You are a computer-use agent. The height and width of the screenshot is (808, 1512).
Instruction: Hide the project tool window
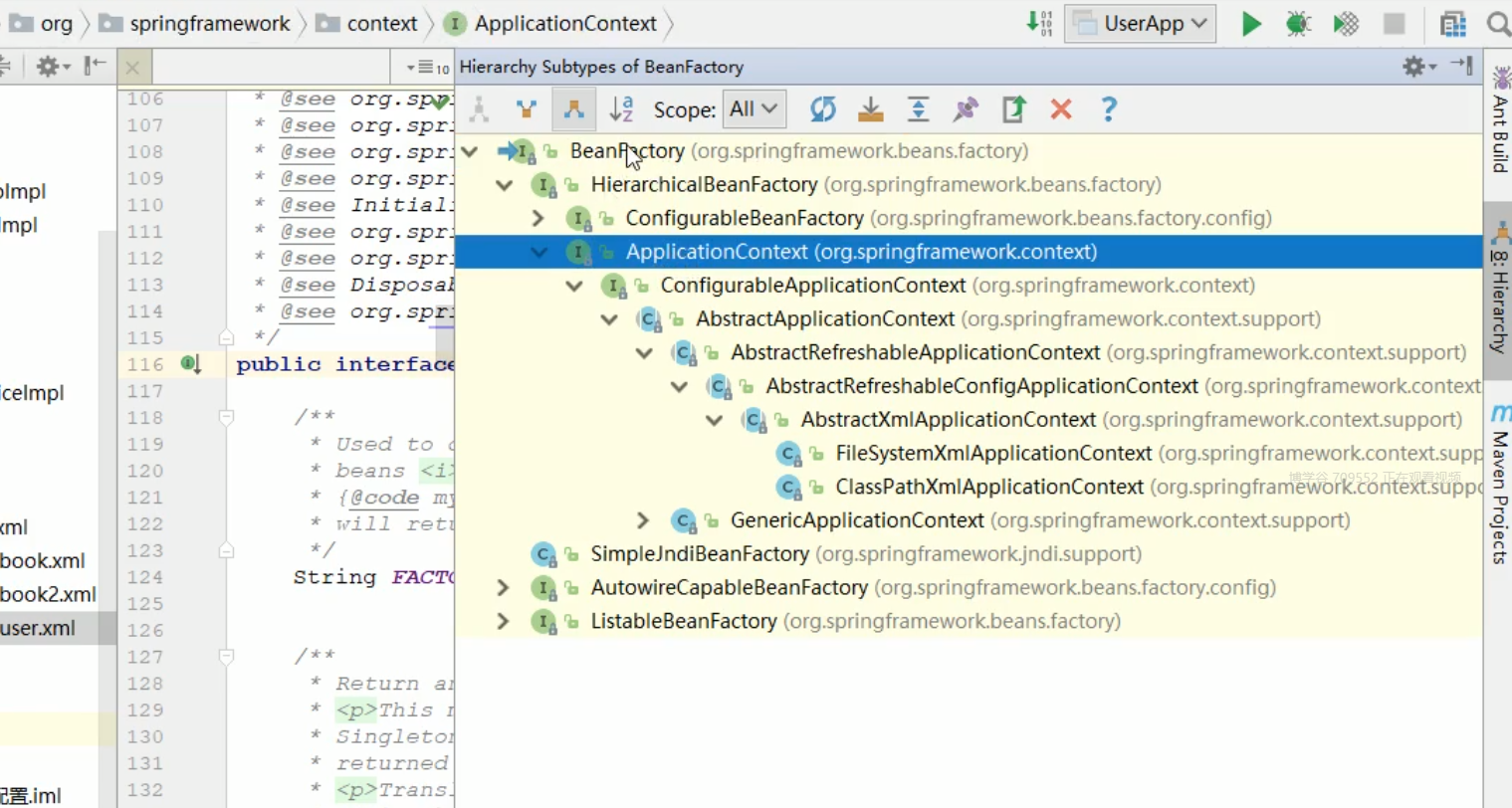(96, 67)
